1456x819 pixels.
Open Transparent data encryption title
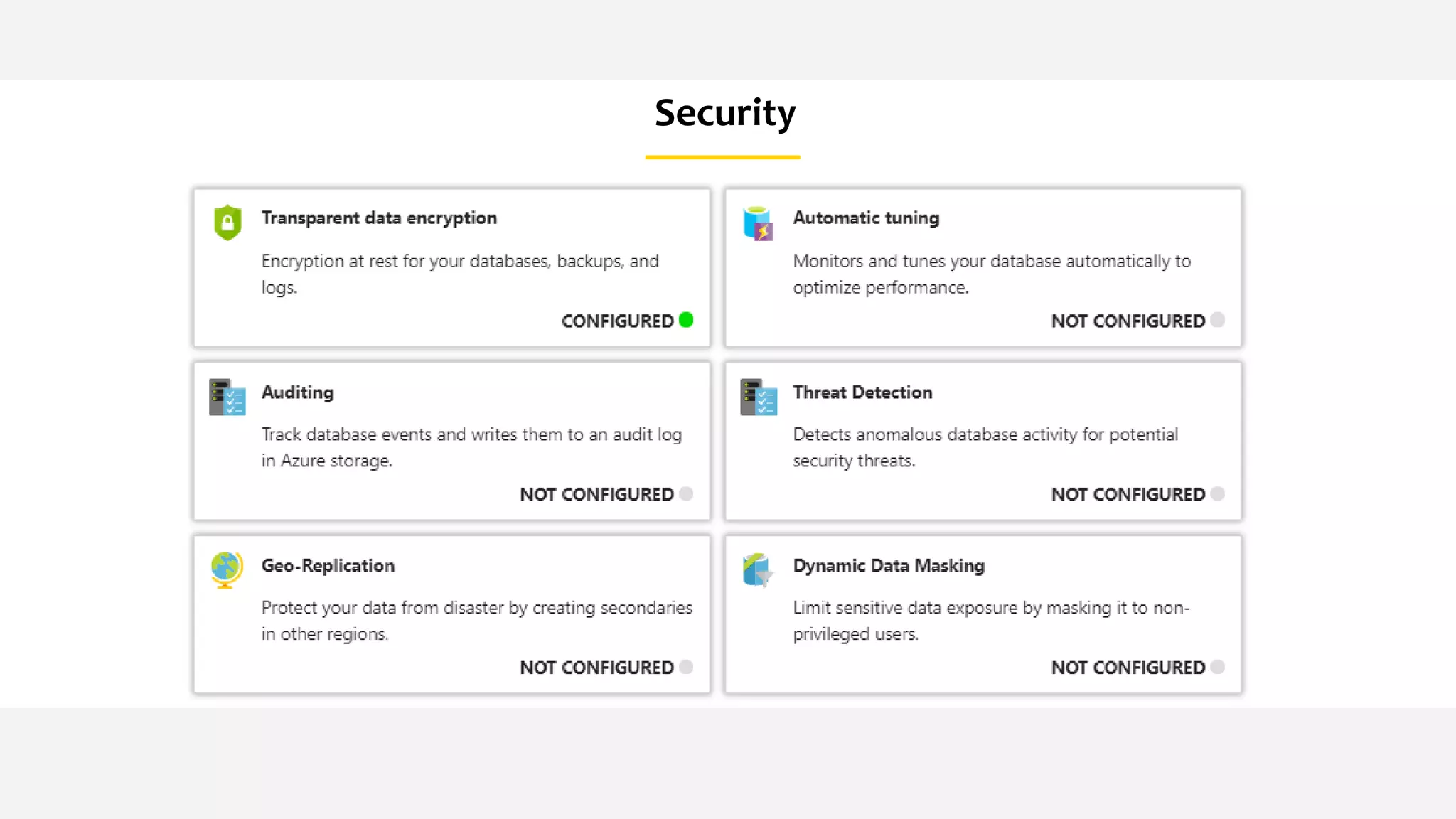click(x=379, y=218)
